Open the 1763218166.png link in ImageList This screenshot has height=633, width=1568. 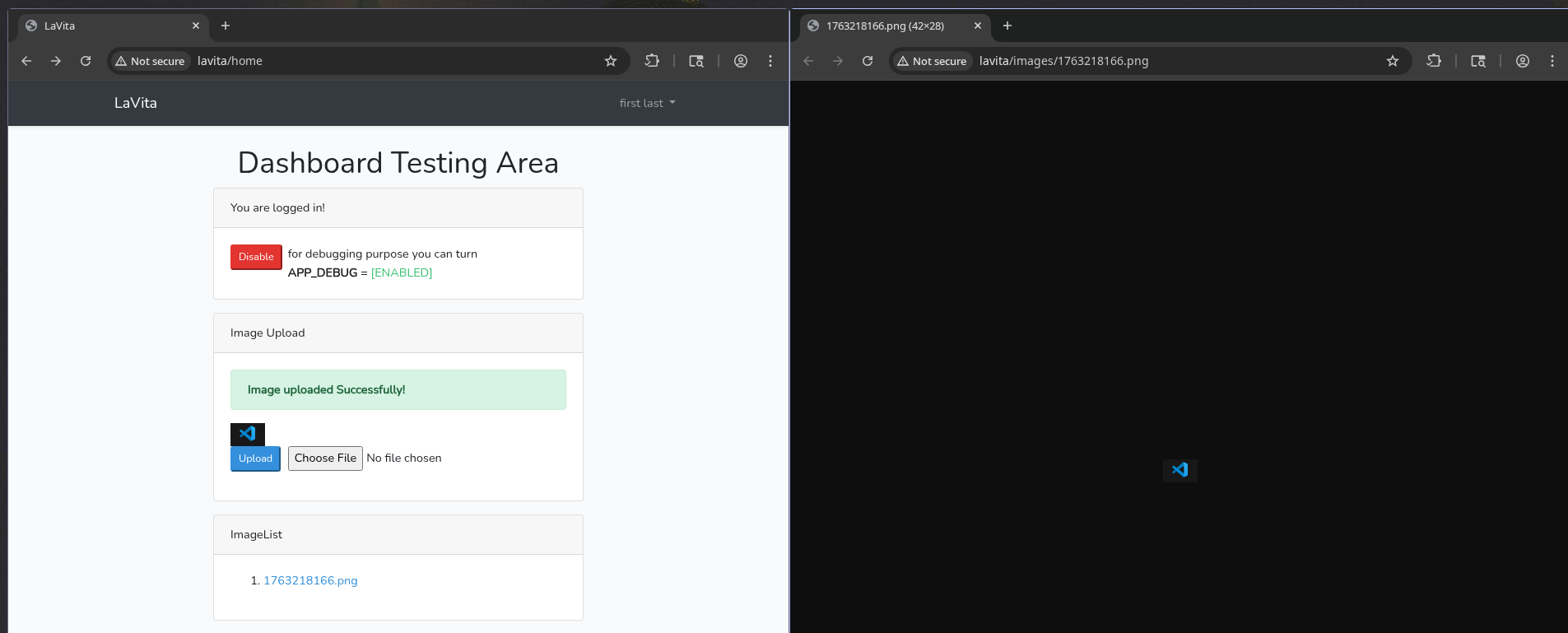pos(310,580)
